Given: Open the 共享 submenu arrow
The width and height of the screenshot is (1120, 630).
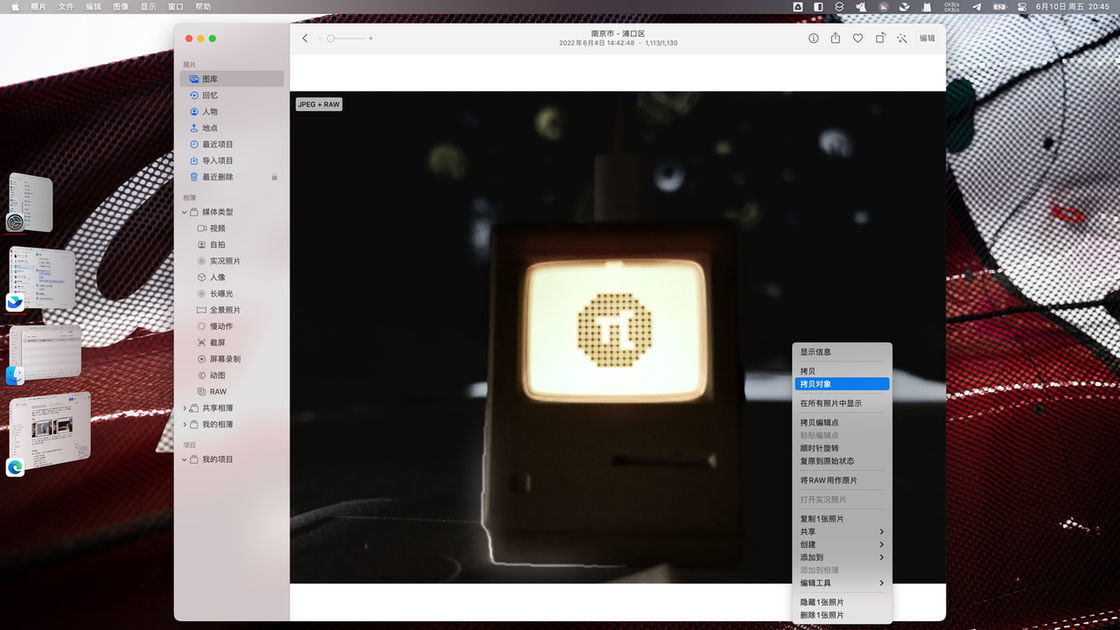Looking at the screenshot, I should click(x=881, y=532).
